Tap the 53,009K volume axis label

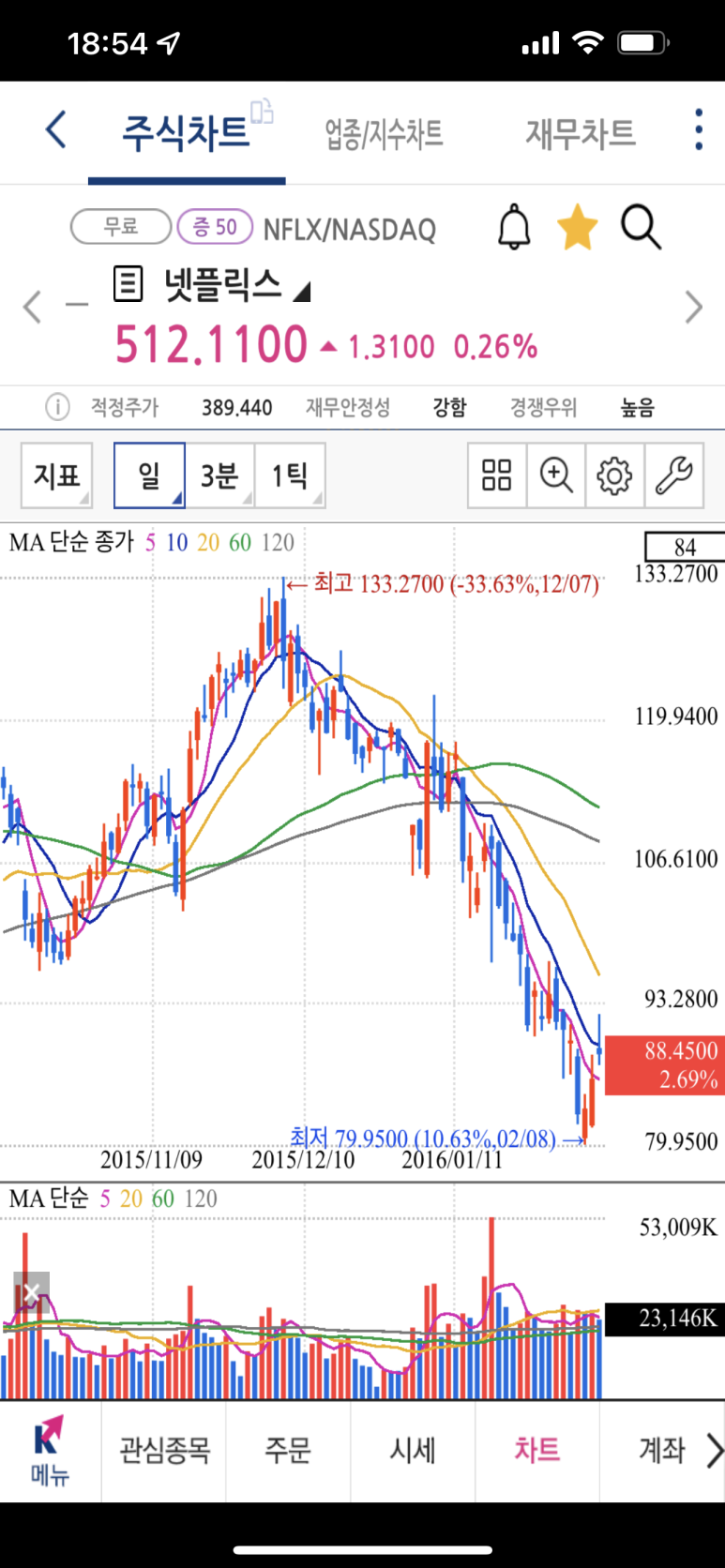678,1228
